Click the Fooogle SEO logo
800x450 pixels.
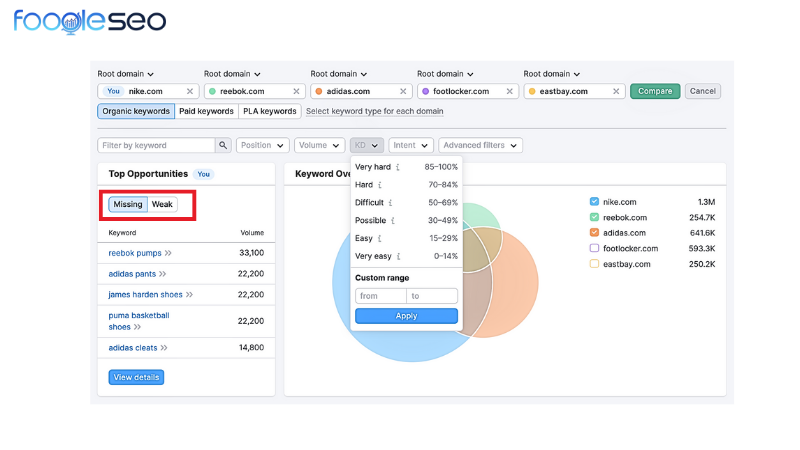click(90, 21)
